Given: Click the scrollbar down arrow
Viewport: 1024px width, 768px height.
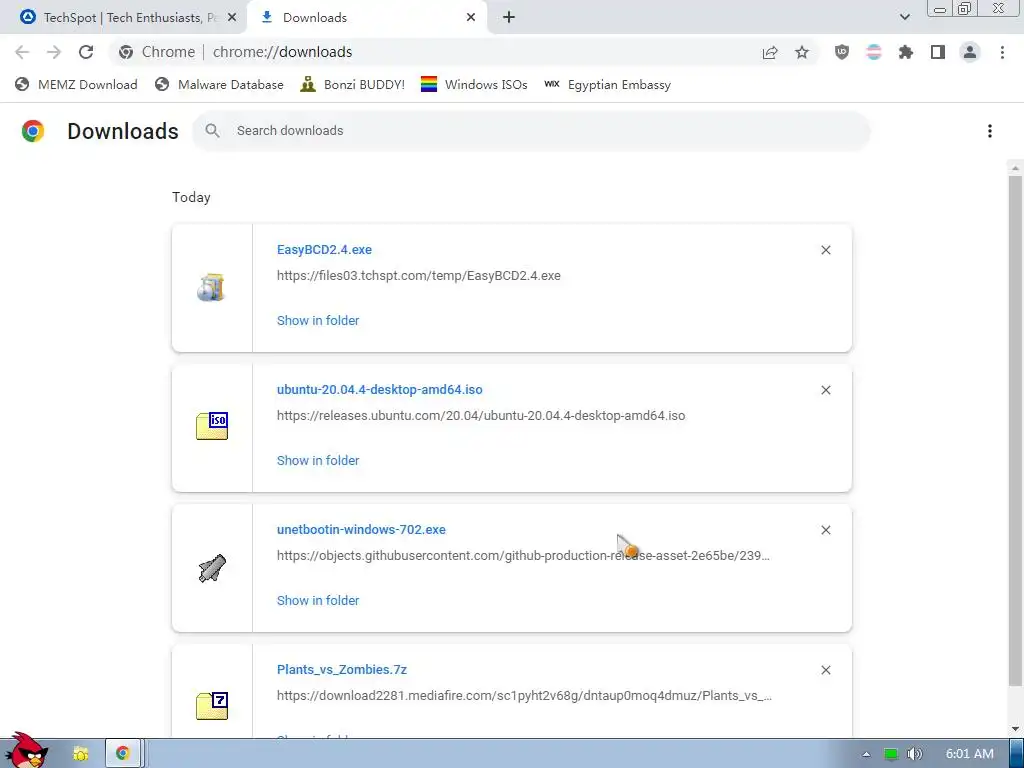Looking at the screenshot, I should coord(1015,729).
